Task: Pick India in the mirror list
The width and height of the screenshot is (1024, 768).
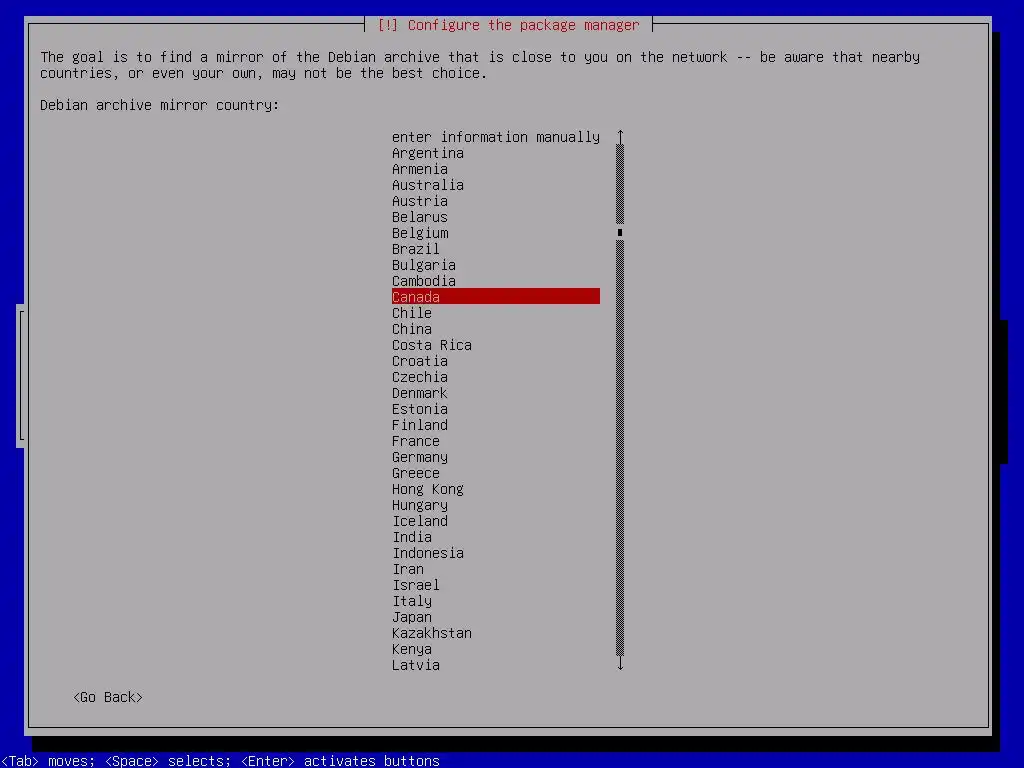Action: (496, 537)
